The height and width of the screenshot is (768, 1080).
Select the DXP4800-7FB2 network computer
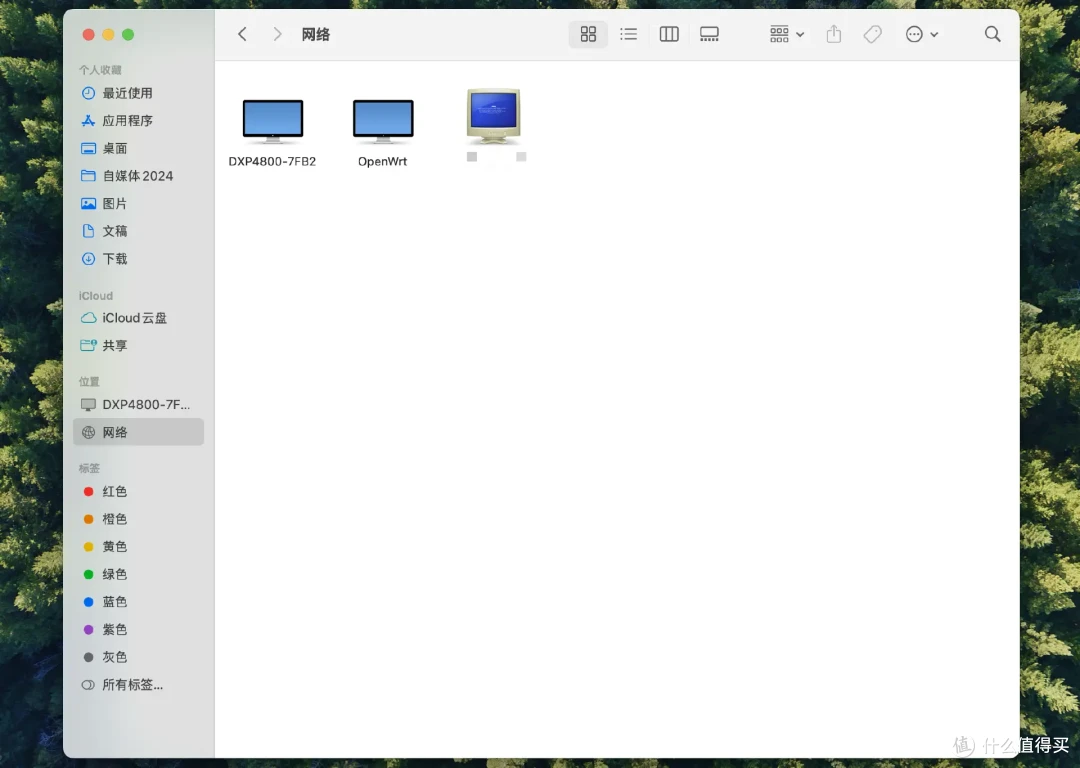pyautogui.click(x=272, y=133)
